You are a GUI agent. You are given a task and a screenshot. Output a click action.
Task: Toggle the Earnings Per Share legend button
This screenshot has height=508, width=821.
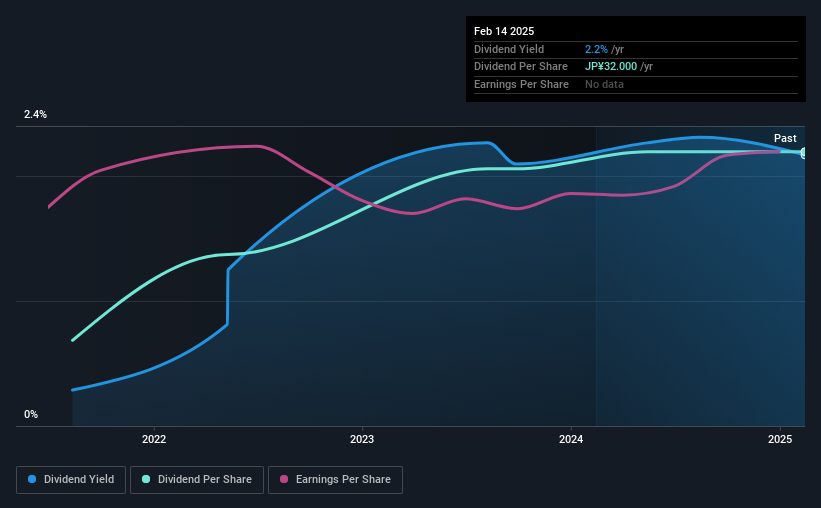click(x=335, y=480)
